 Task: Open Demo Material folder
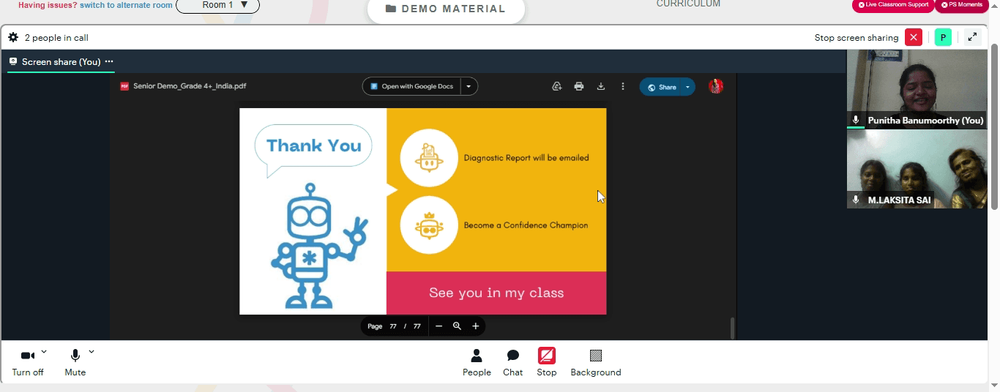point(446,9)
